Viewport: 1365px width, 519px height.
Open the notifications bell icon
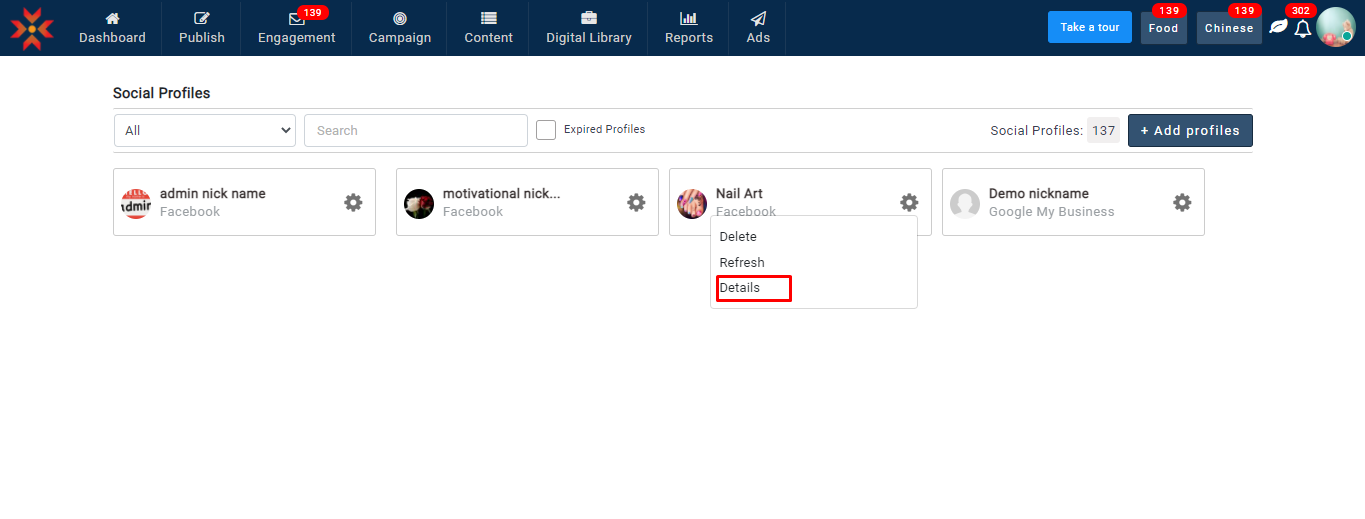click(1302, 28)
